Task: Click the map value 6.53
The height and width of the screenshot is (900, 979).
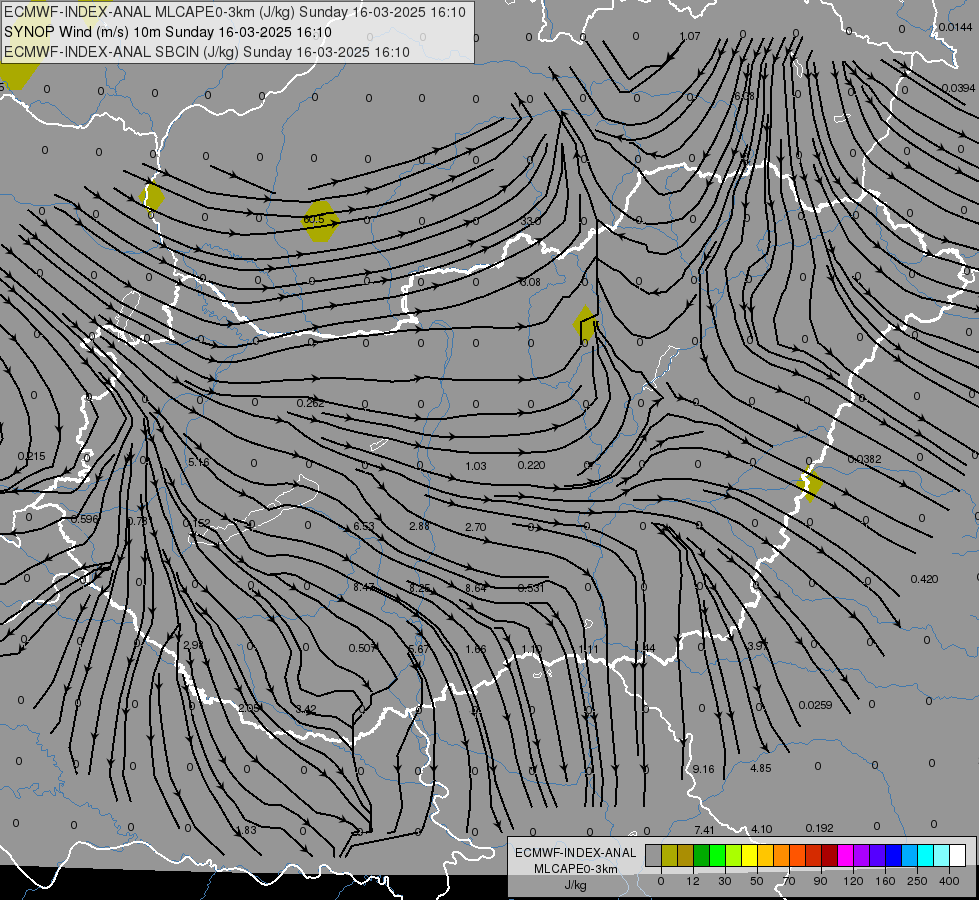Action: pos(363,527)
